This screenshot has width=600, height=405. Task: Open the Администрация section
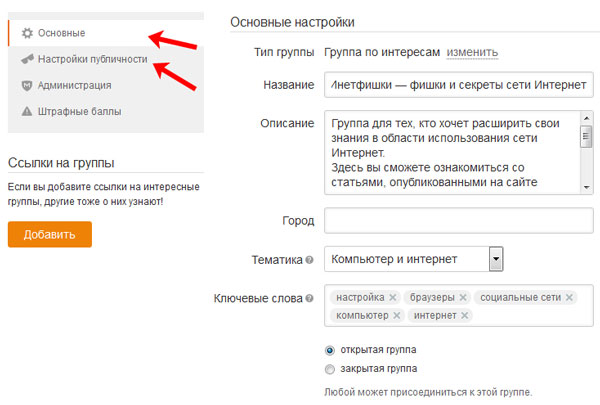[106, 85]
